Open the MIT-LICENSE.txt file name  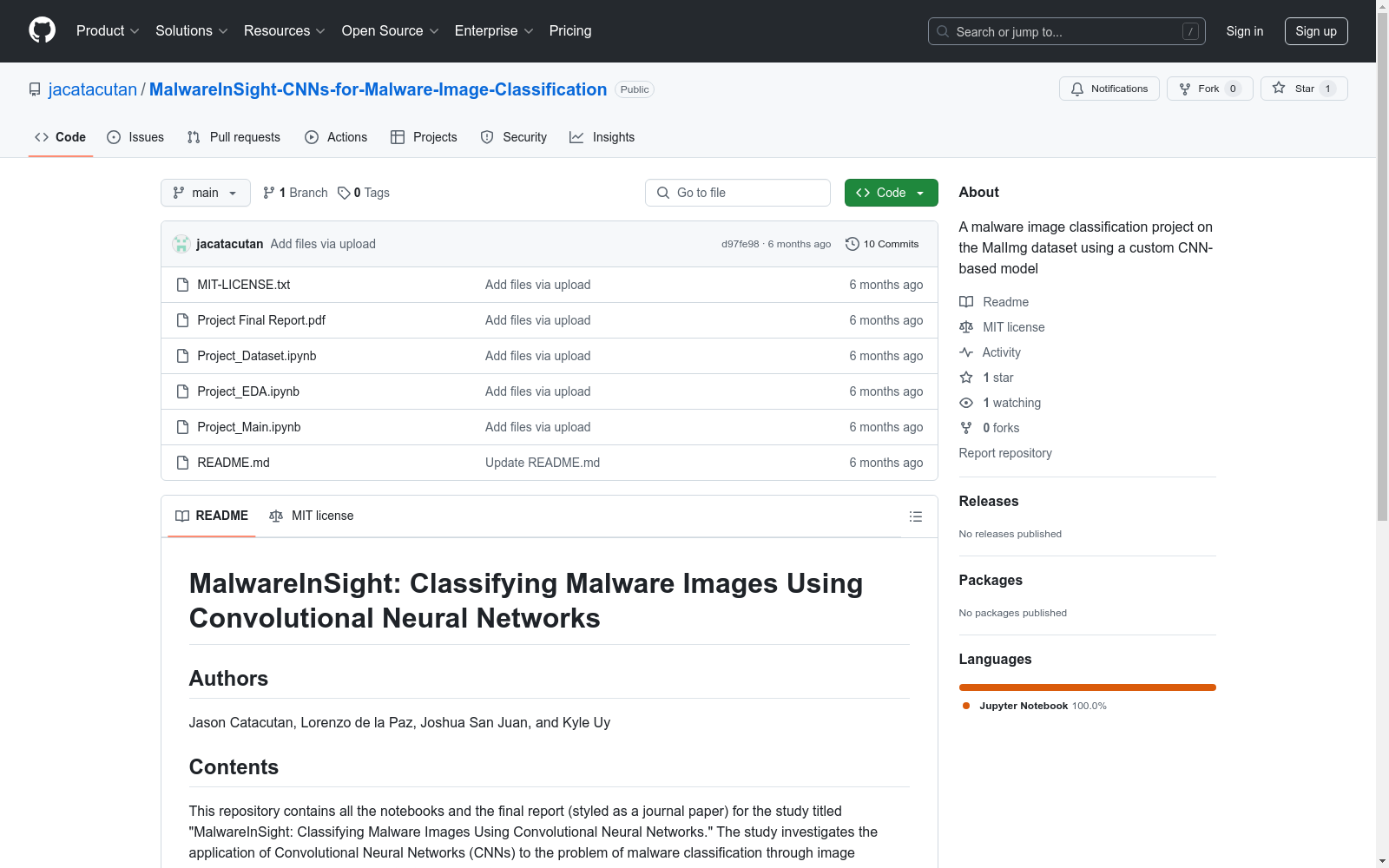tap(244, 285)
